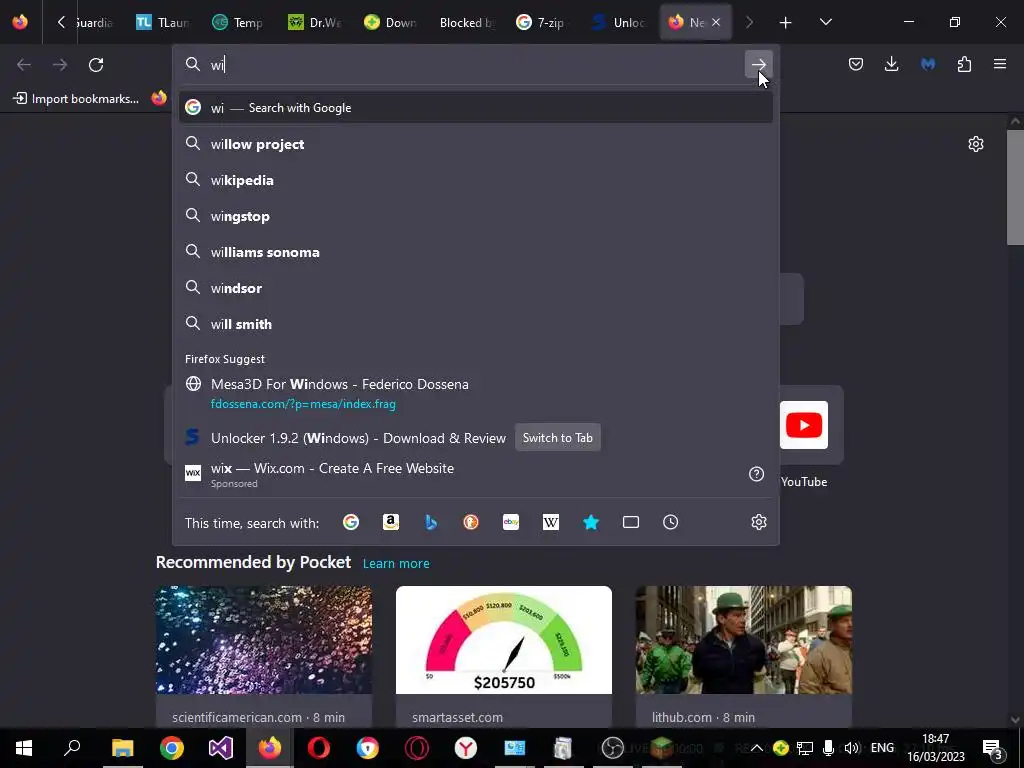Search this time with Wikipedia icon
The image size is (1024, 768).
[x=551, y=522]
